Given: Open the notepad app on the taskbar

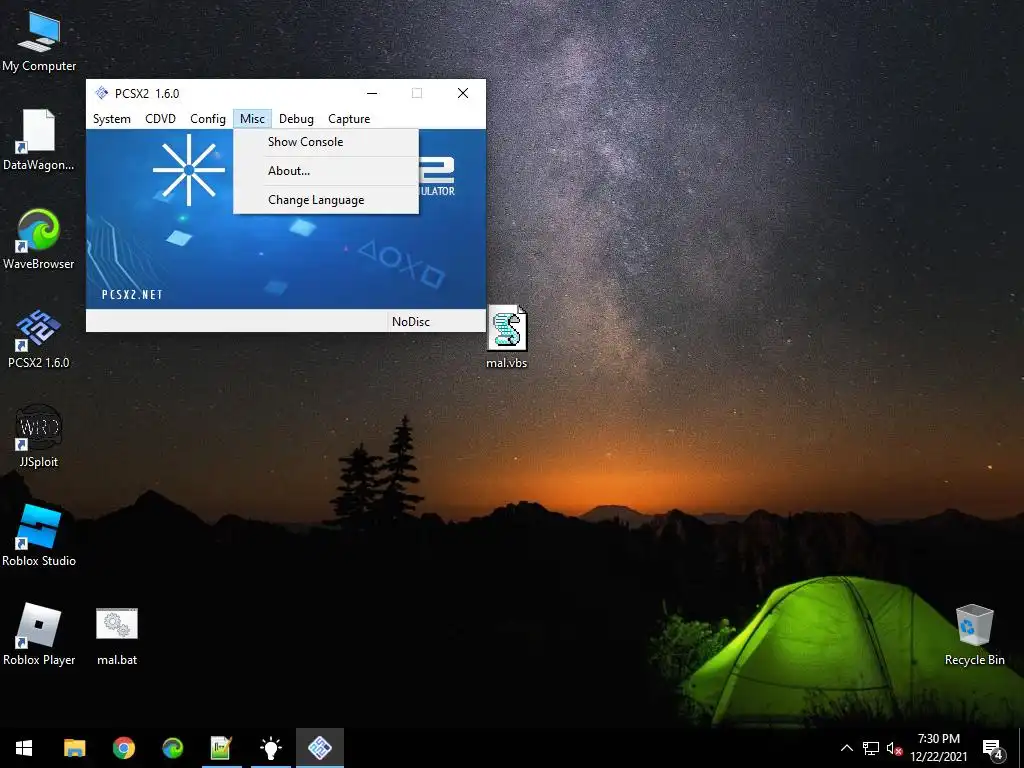Looking at the screenshot, I should [x=221, y=748].
